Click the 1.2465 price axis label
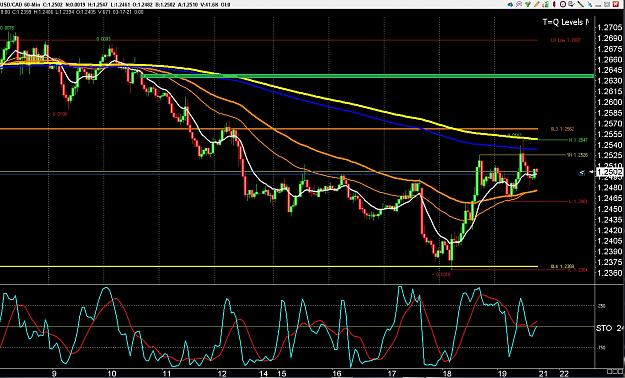The width and height of the screenshot is (625, 378). click(609, 198)
